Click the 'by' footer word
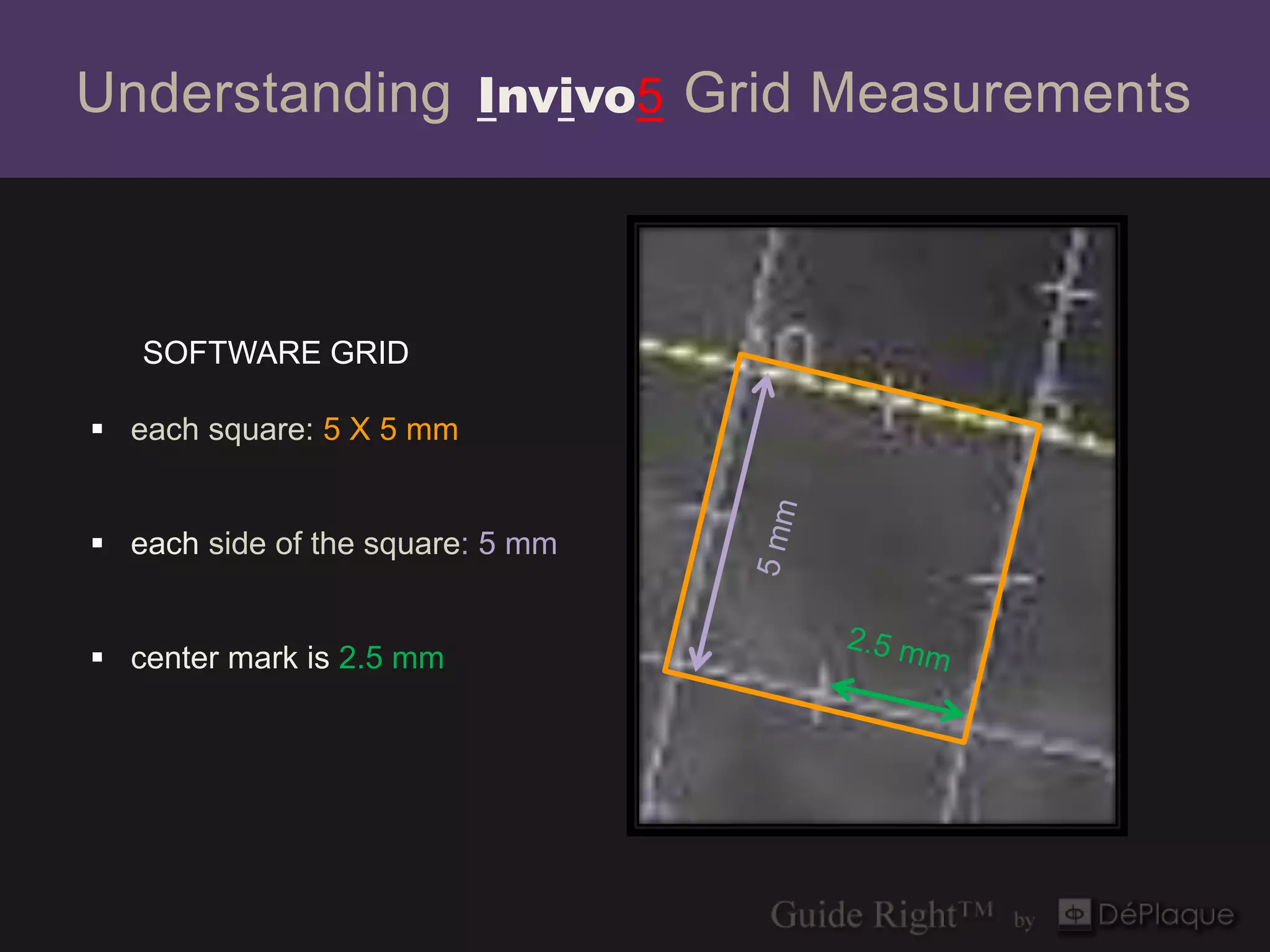Viewport: 1270px width, 952px height. click(1024, 920)
